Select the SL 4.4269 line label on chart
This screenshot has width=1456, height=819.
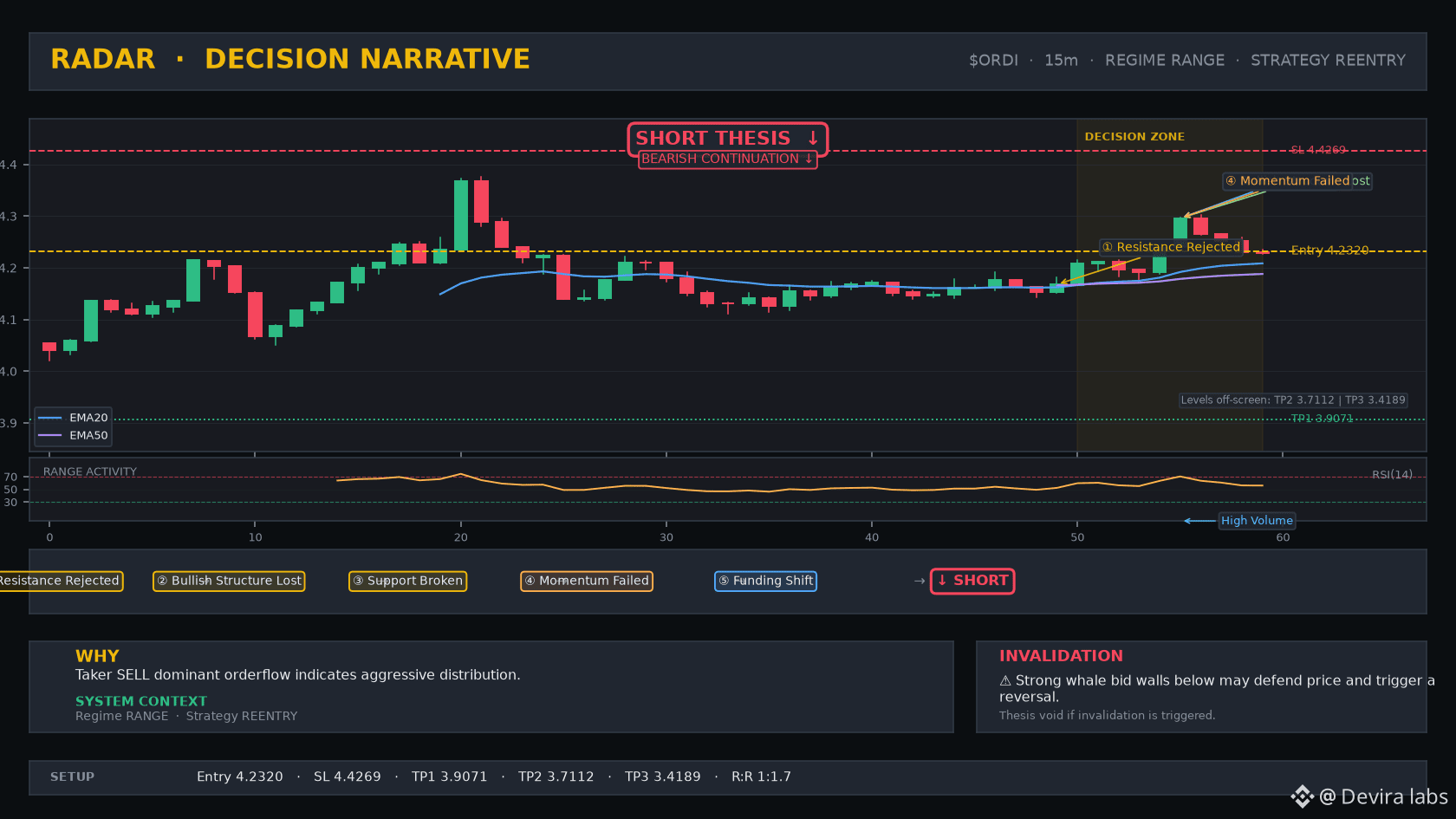pyautogui.click(x=1318, y=150)
